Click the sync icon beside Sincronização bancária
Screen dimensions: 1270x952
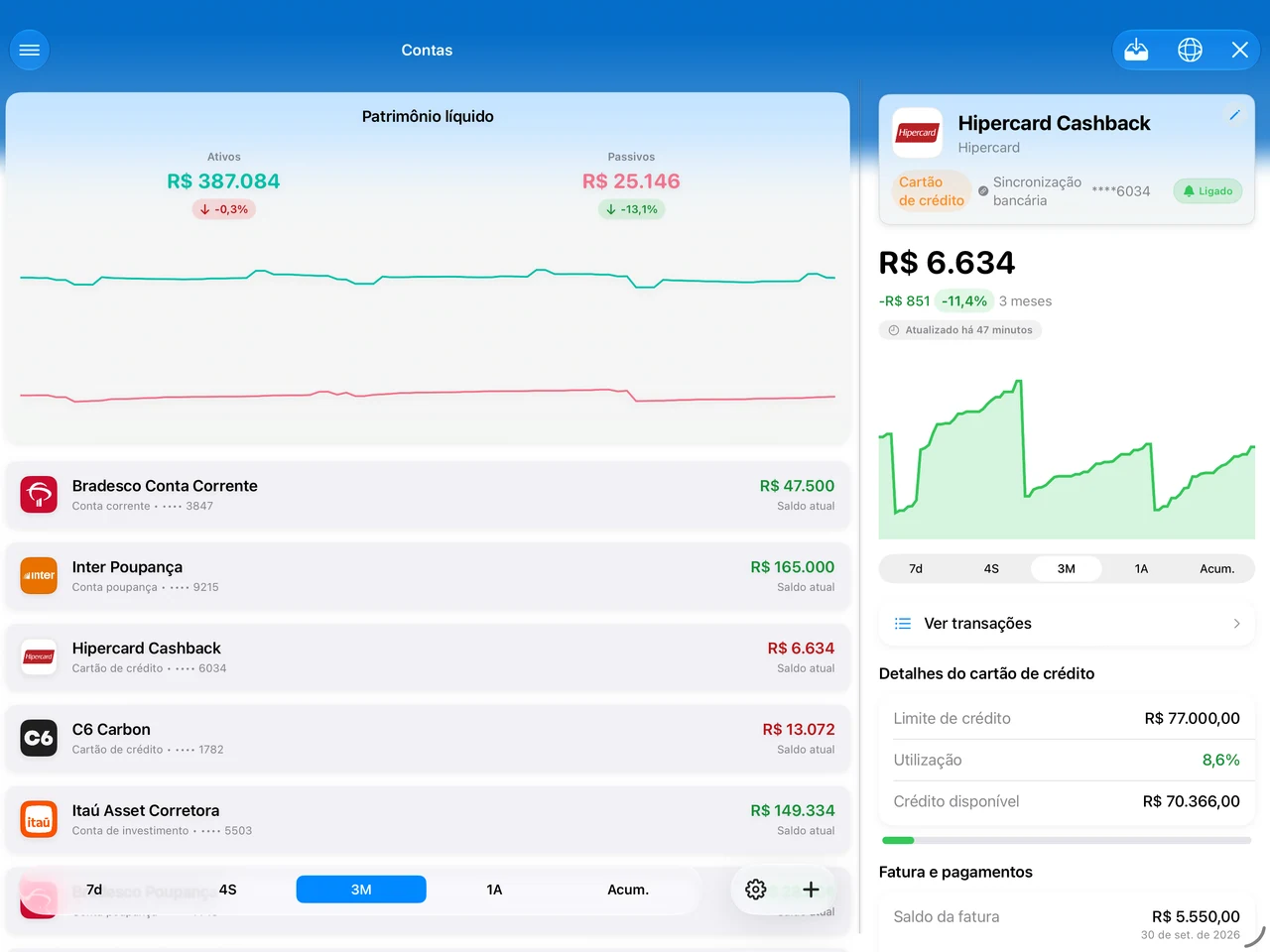pyautogui.click(x=983, y=191)
